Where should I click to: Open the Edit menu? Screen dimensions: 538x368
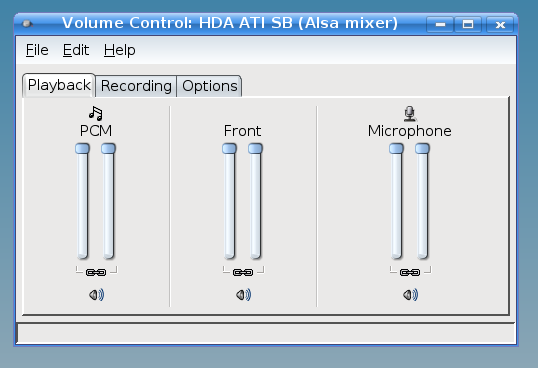pos(76,50)
